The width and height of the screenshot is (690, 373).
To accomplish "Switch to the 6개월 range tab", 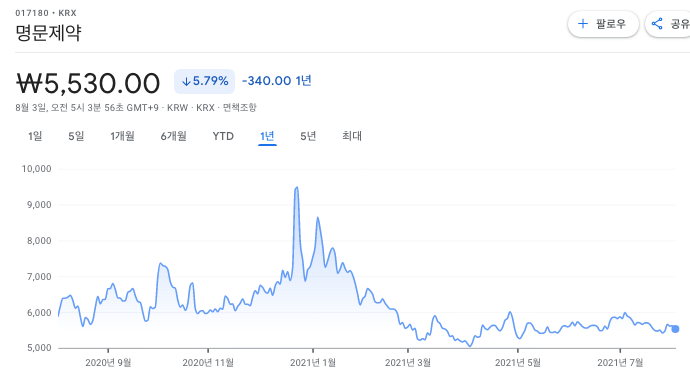I will click(173, 136).
